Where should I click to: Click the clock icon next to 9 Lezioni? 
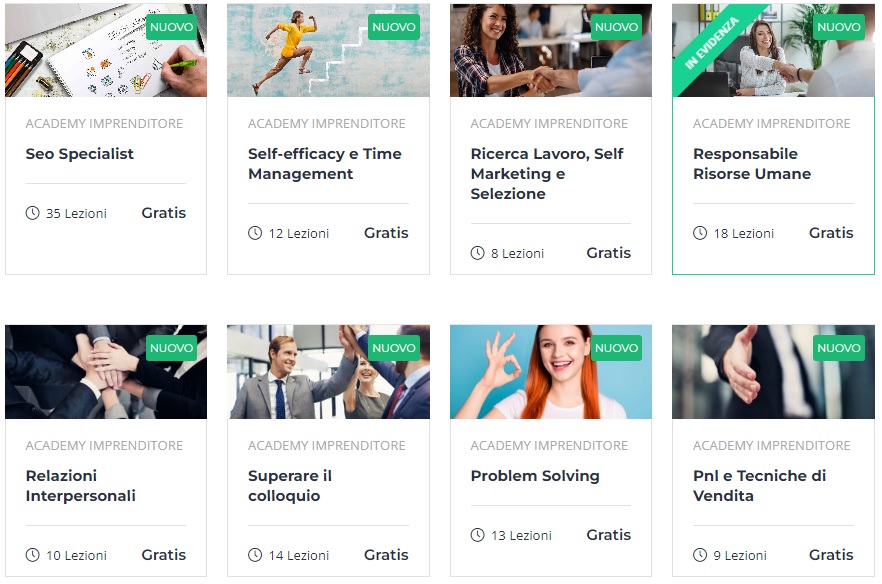tap(700, 555)
